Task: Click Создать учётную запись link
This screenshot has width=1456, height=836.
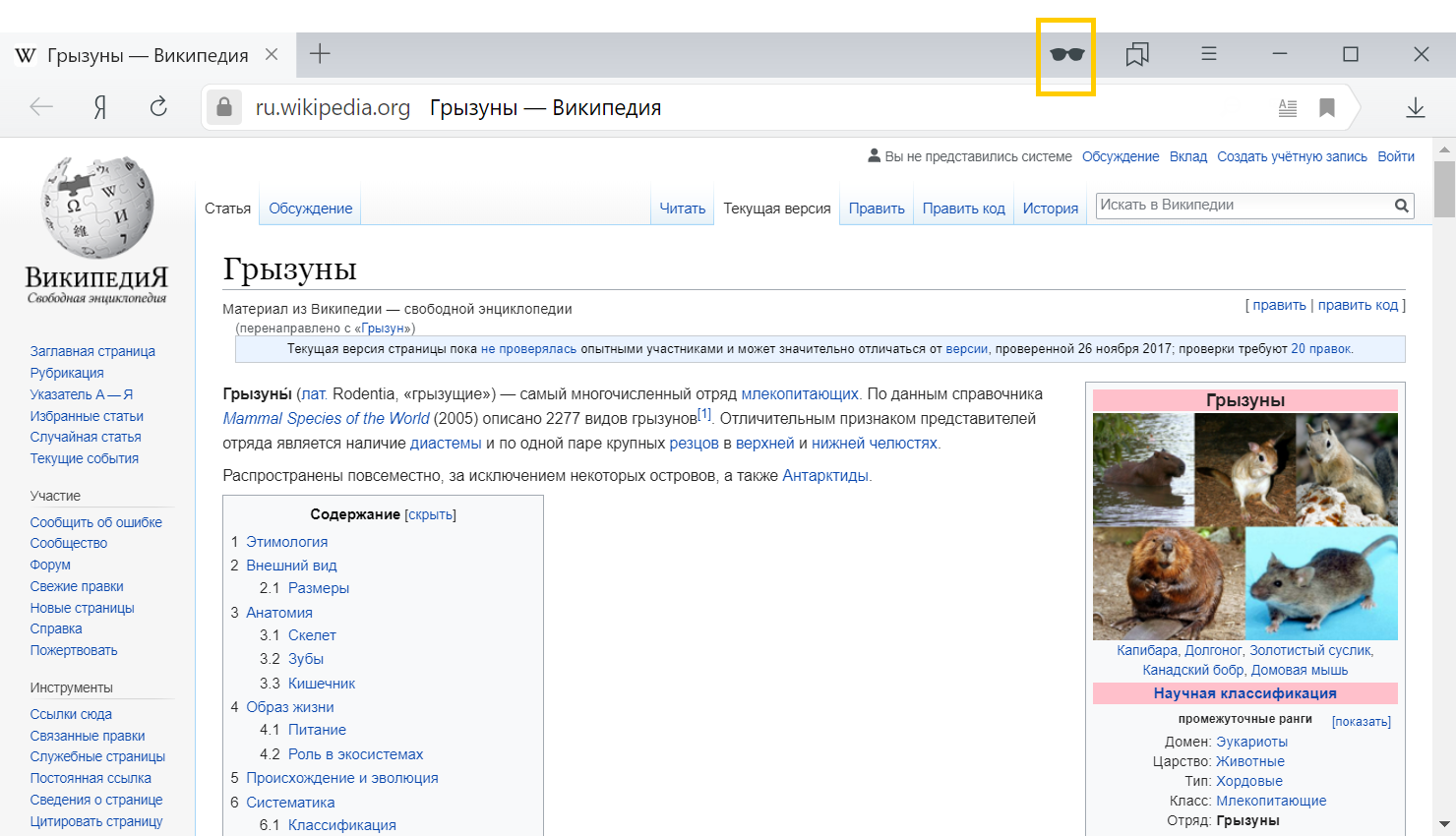Action: point(1292,156)
